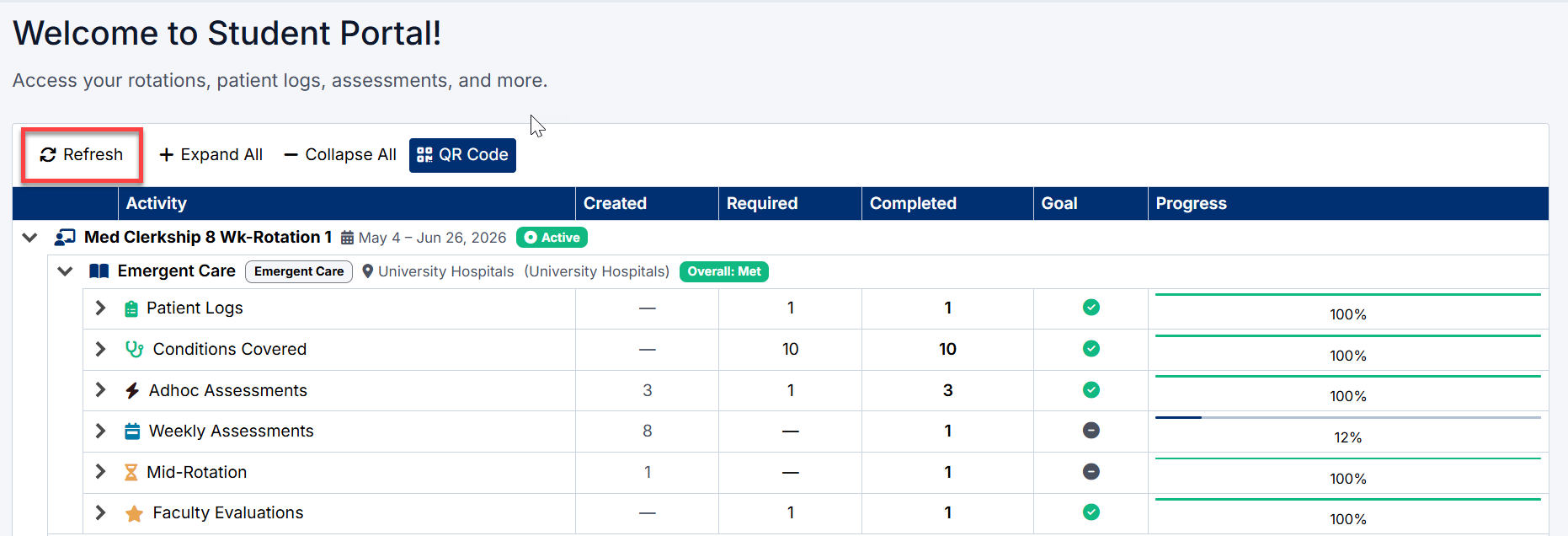Click the Weekly Assessments 12% text
The width and height of the screenshot is (1568, 536).
(1348, 437)
